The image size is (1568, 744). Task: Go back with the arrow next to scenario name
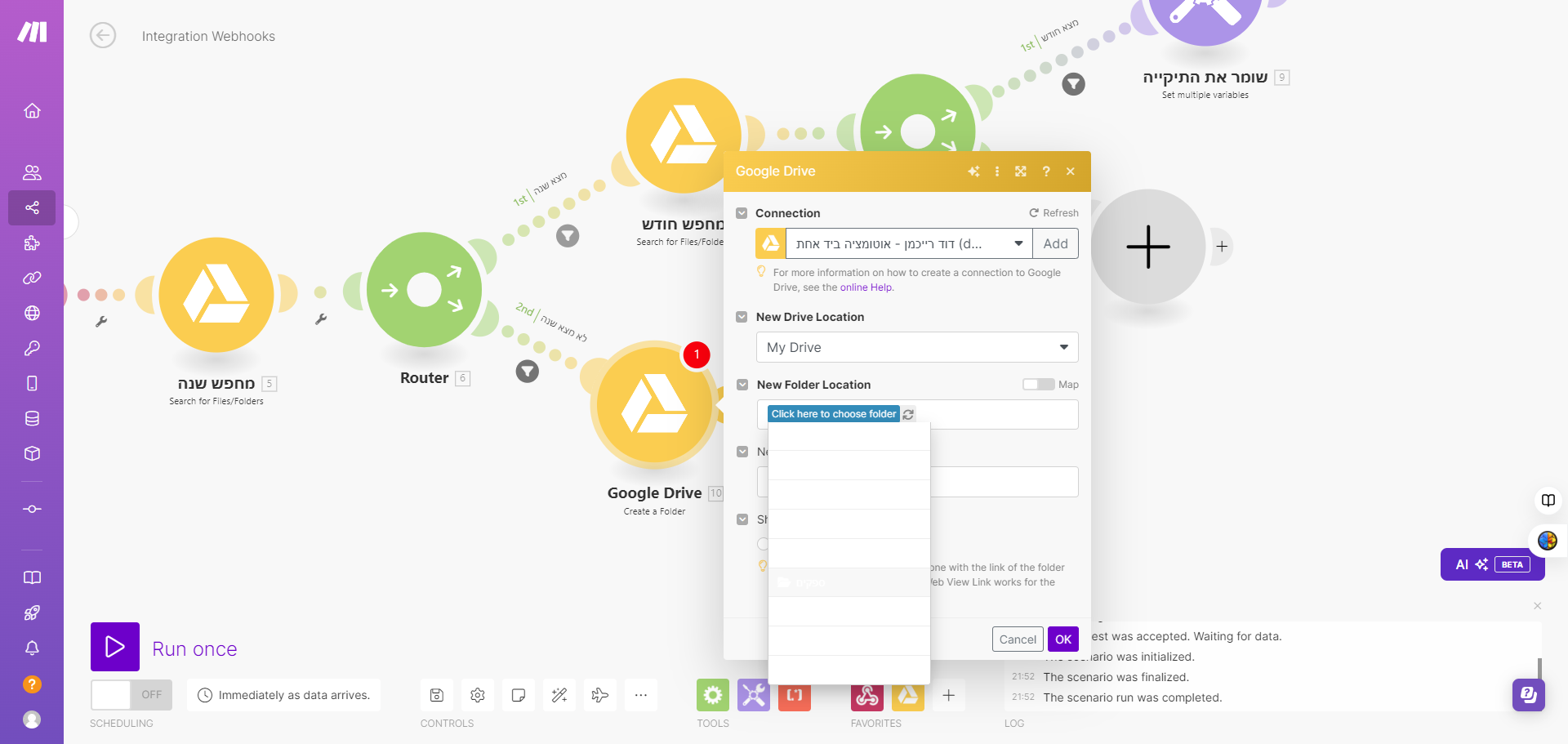point(103,36)
